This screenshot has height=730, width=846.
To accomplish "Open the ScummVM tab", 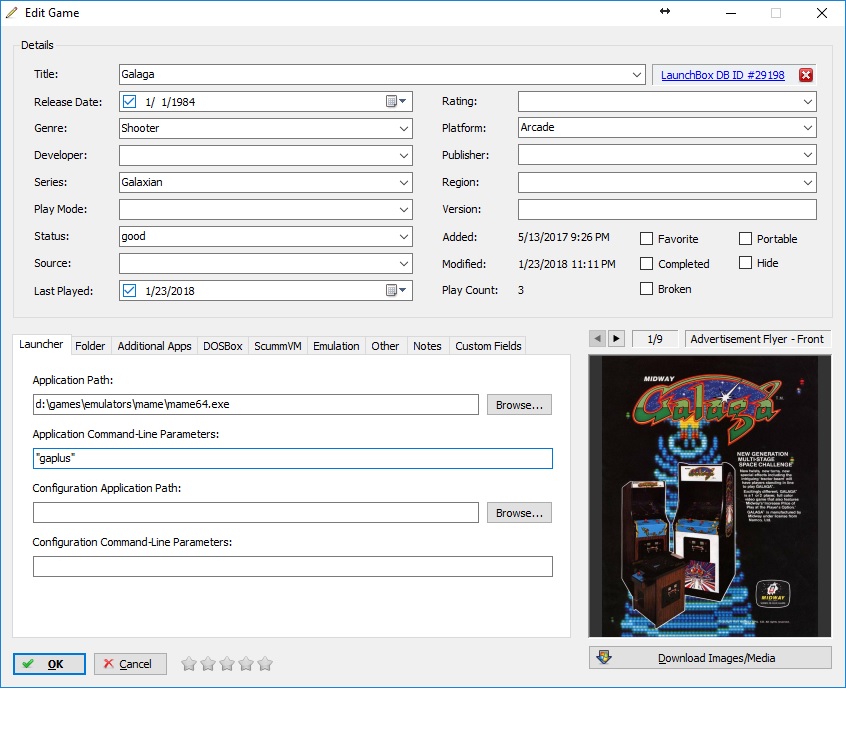I will click(278, 346).
